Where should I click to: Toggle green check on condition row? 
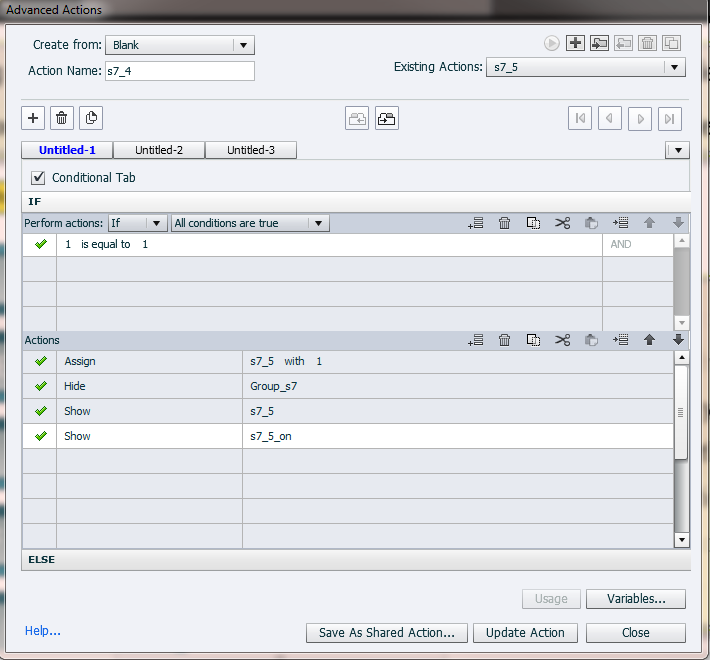coord(41,244)
